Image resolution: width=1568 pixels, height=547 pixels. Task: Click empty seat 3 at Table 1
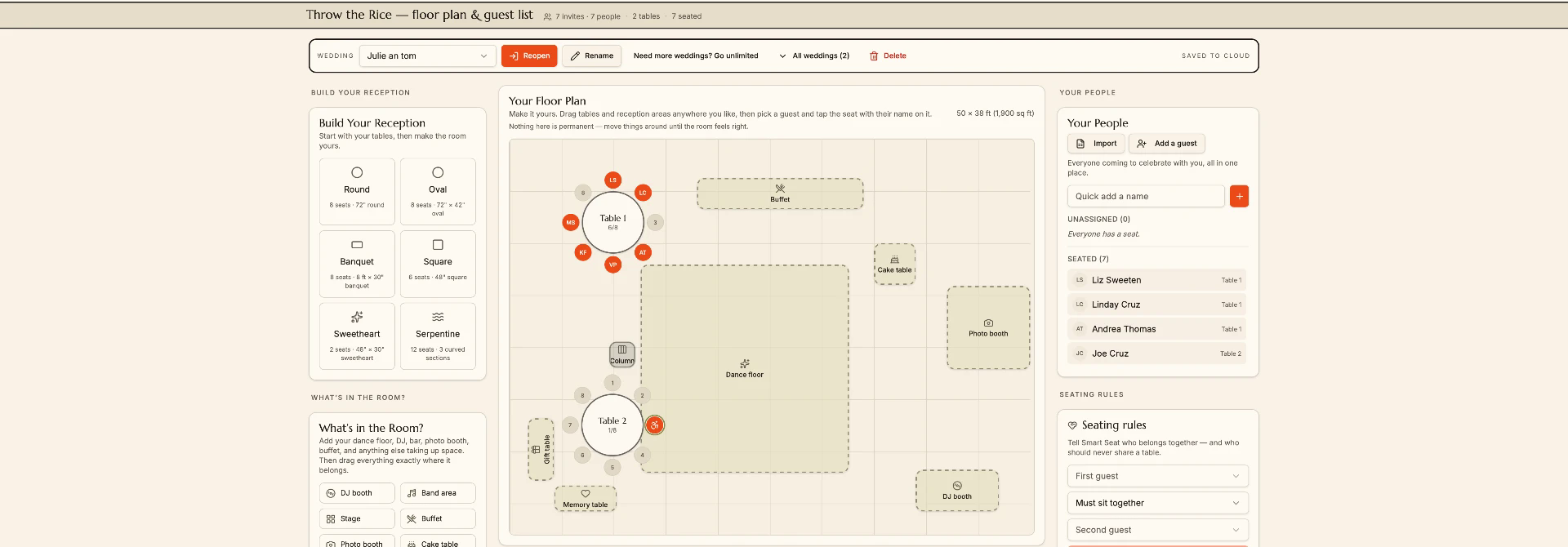(655, 222)
